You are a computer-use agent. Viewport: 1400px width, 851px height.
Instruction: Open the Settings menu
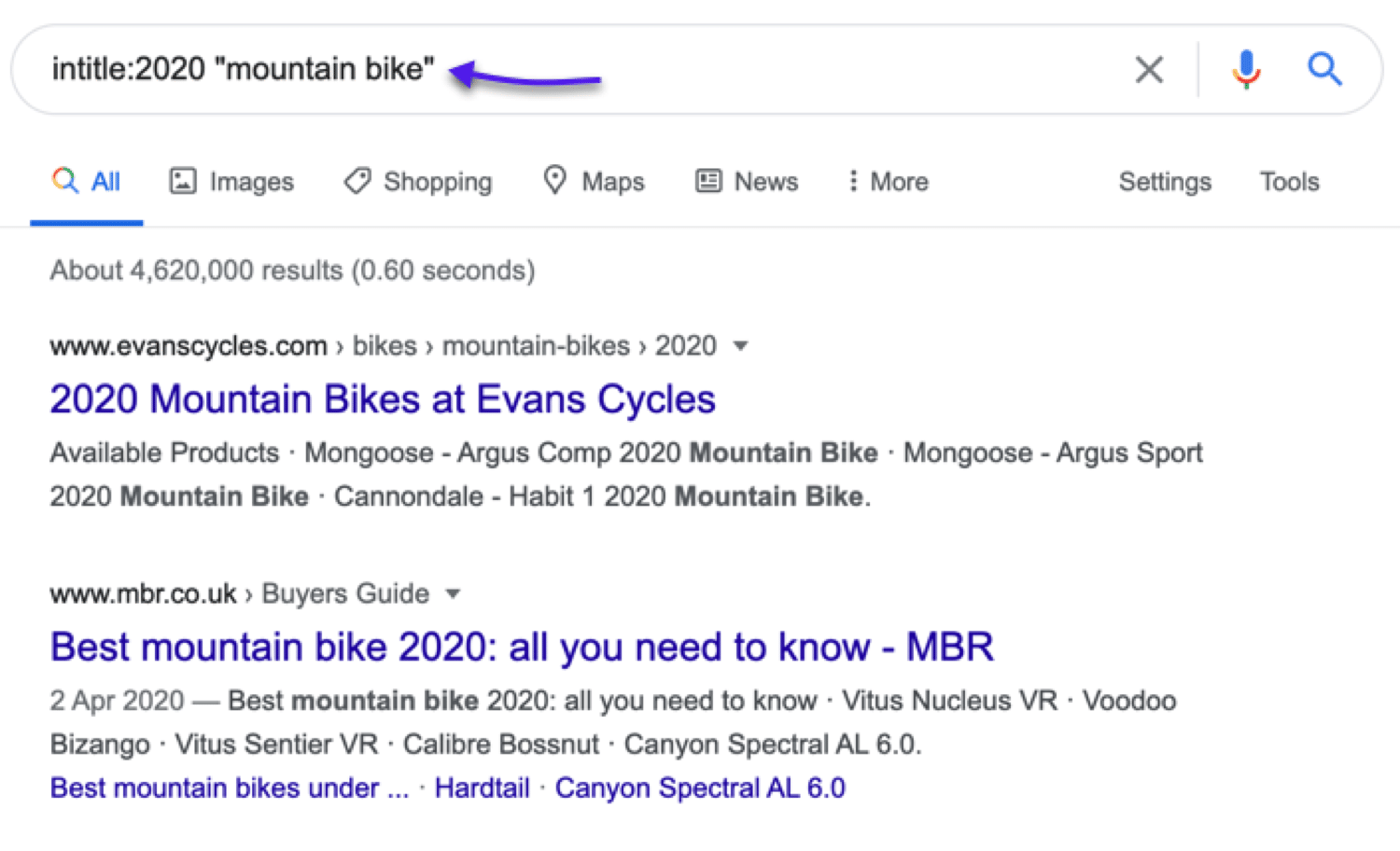[1165, 181]
